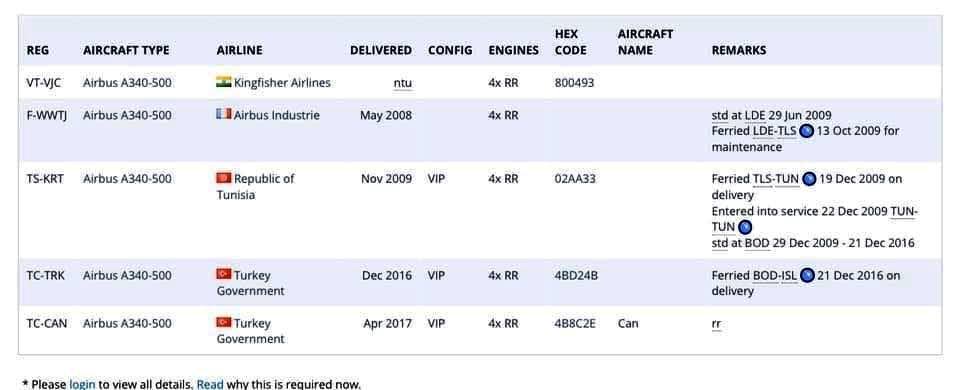Click Turkey flag in TC-TRK row

click(x=223, y=274)
